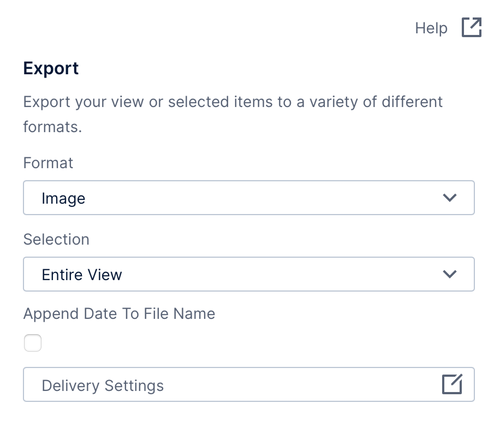This screenshot has width=500, height=439.
Task: Click the Export description paragraph text
Action: coord(233,114)
